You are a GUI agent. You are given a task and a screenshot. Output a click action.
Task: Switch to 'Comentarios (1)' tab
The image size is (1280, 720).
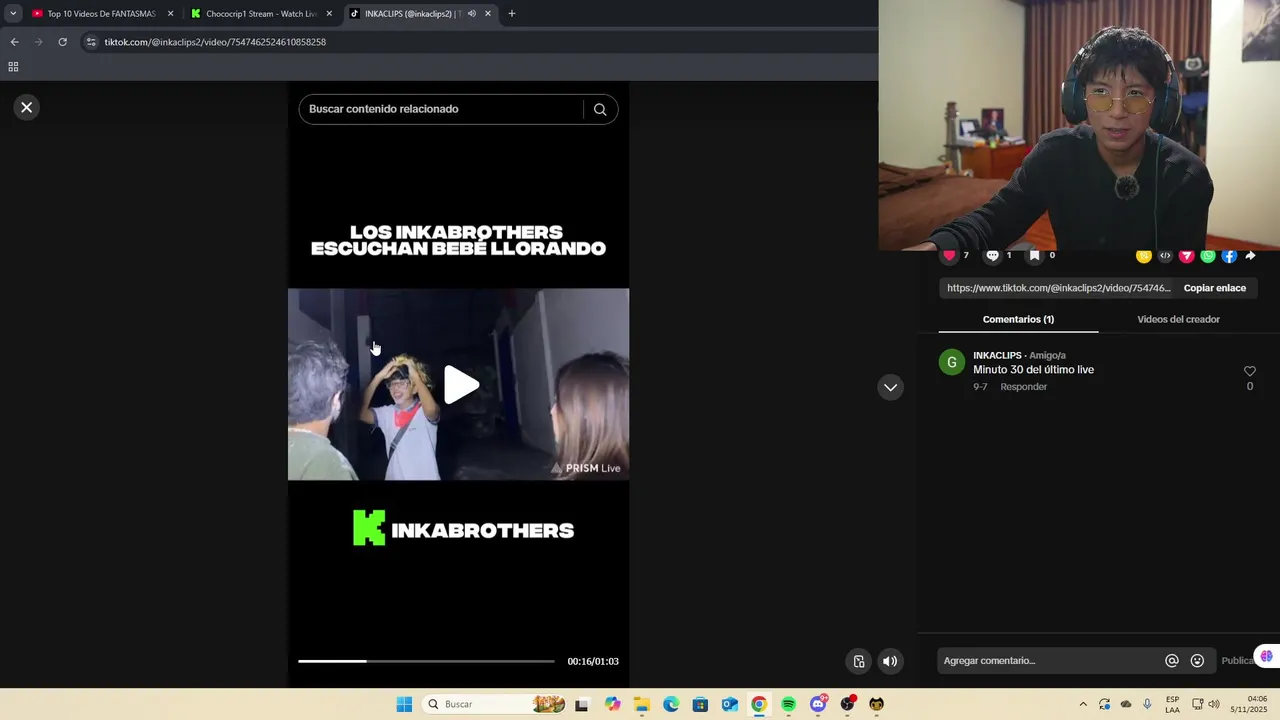pos(1018,319)
